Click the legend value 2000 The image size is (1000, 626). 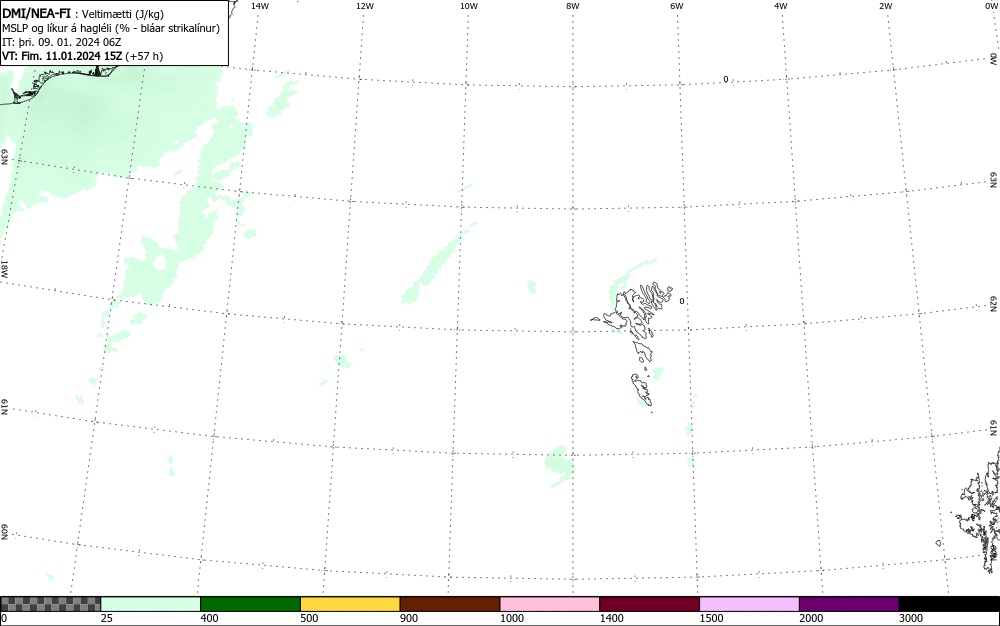pos(811,618)
